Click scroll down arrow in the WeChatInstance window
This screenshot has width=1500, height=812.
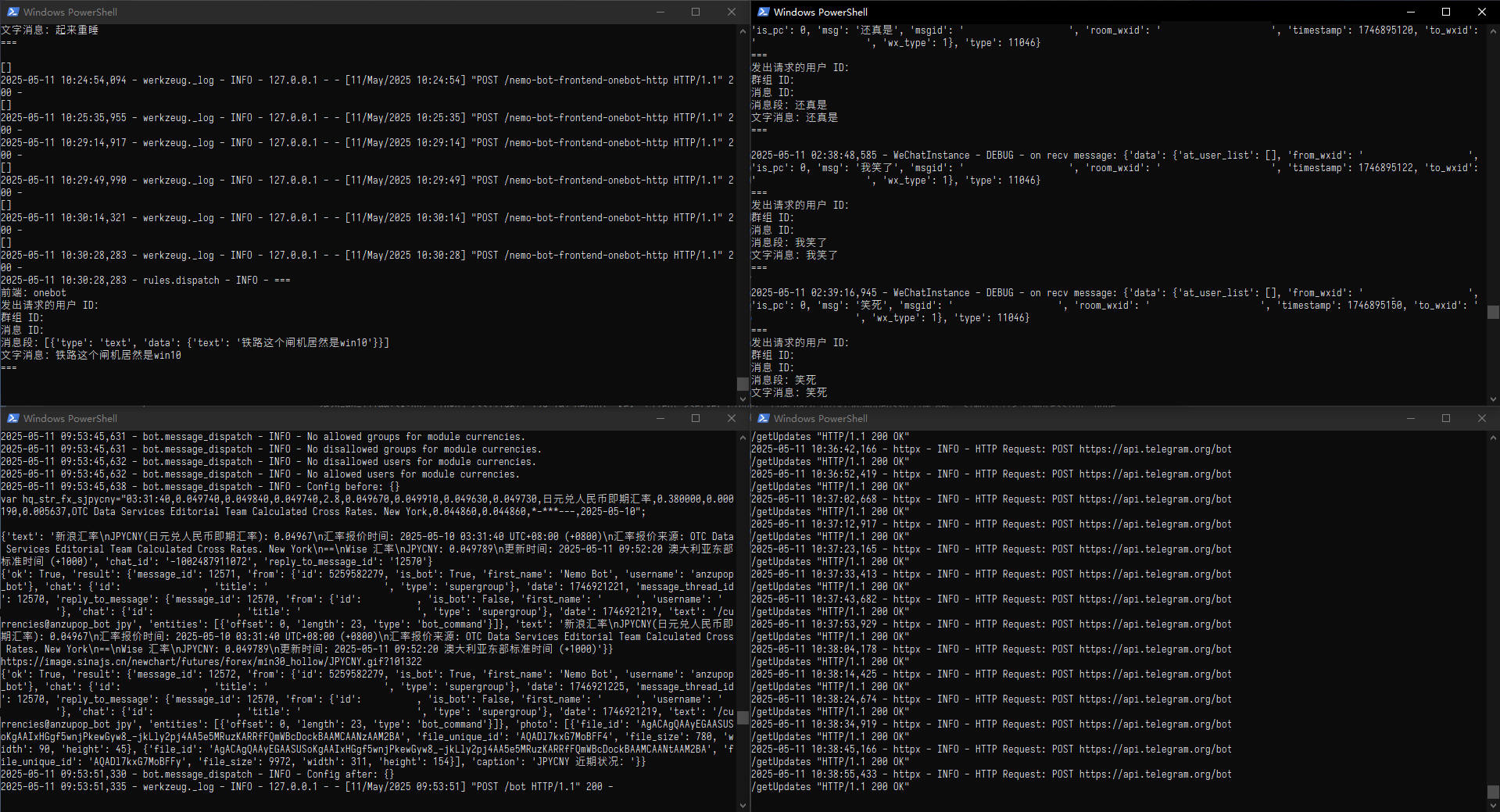click(x=1493, y=399)
